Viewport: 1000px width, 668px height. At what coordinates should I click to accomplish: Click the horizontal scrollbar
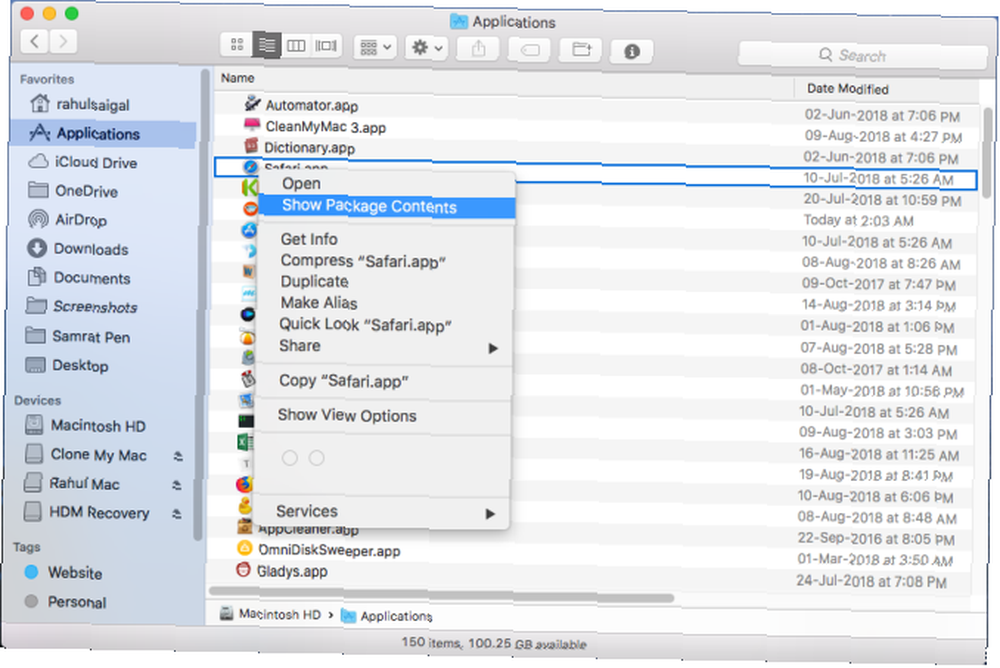(x=441, y=595)
